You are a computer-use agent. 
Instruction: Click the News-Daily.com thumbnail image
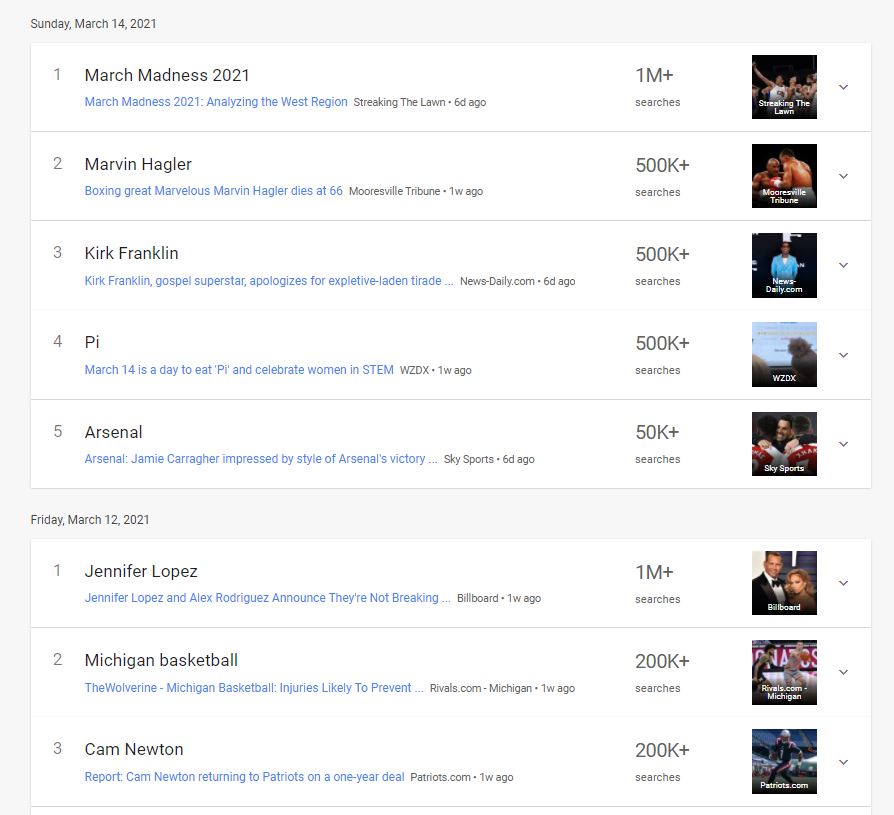pos(784,265)
